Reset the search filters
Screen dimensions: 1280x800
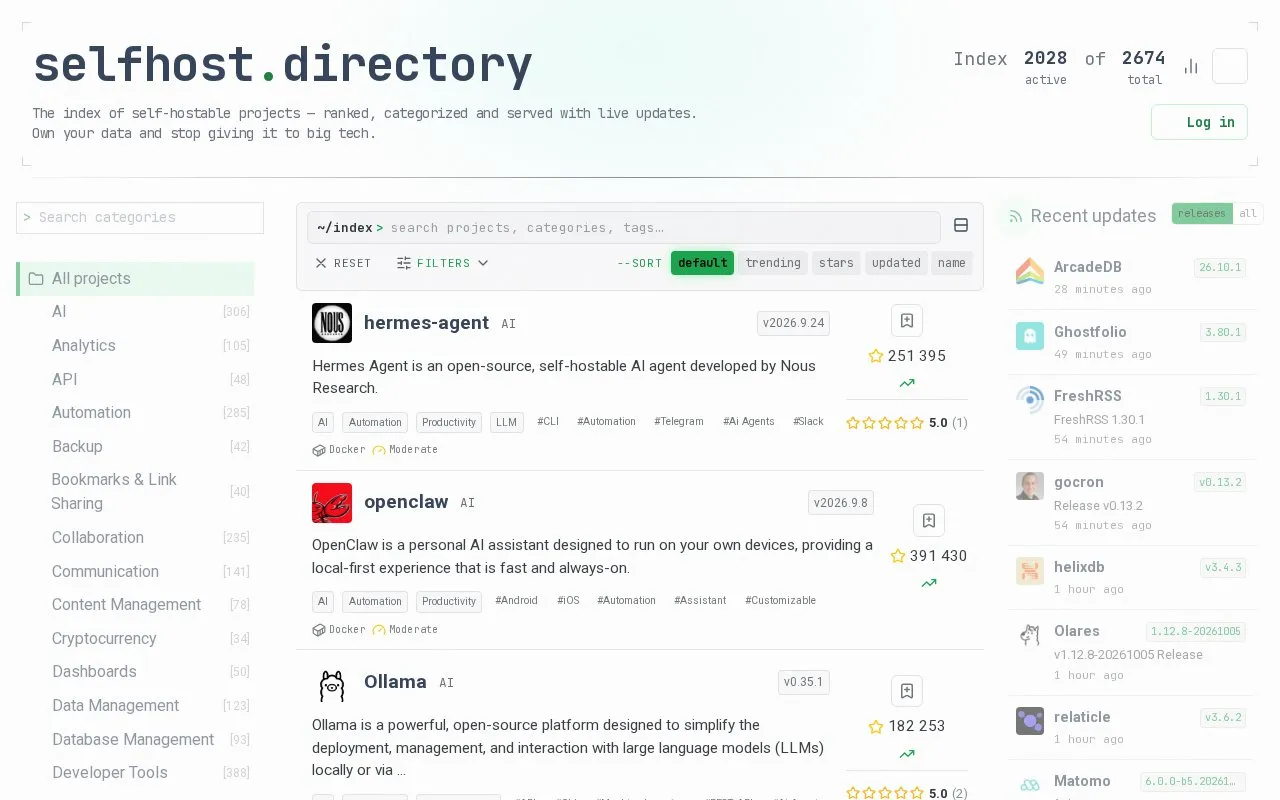343,263
